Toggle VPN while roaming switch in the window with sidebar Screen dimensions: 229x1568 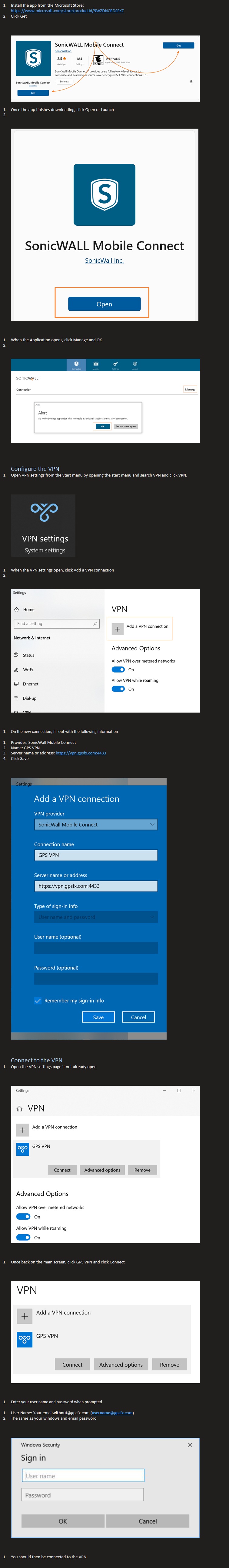point(118,689)
